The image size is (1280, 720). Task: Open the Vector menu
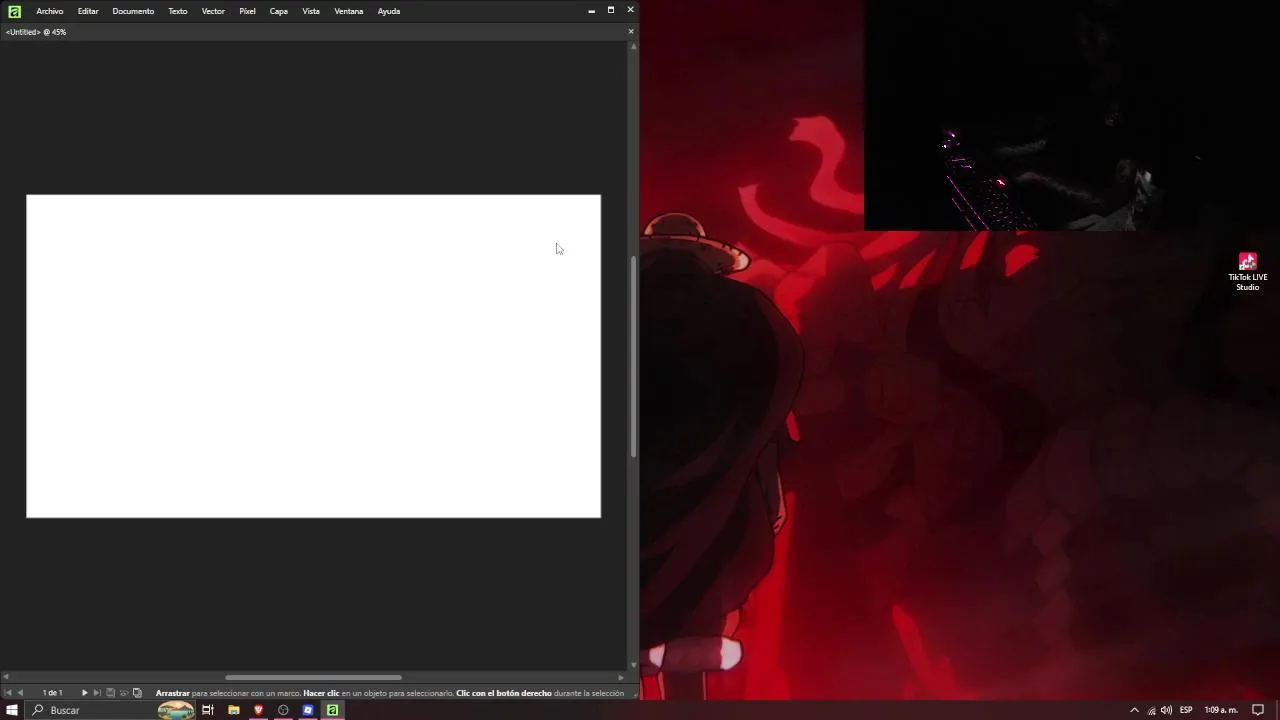[213, 11]
